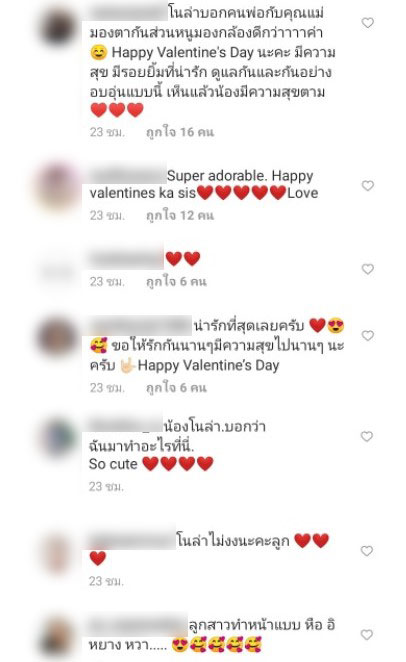View 'ถูกใจ 6 คน' under 'Happy Valentine's Day' comment
406x662 pixels.
(x=176, y=388)
